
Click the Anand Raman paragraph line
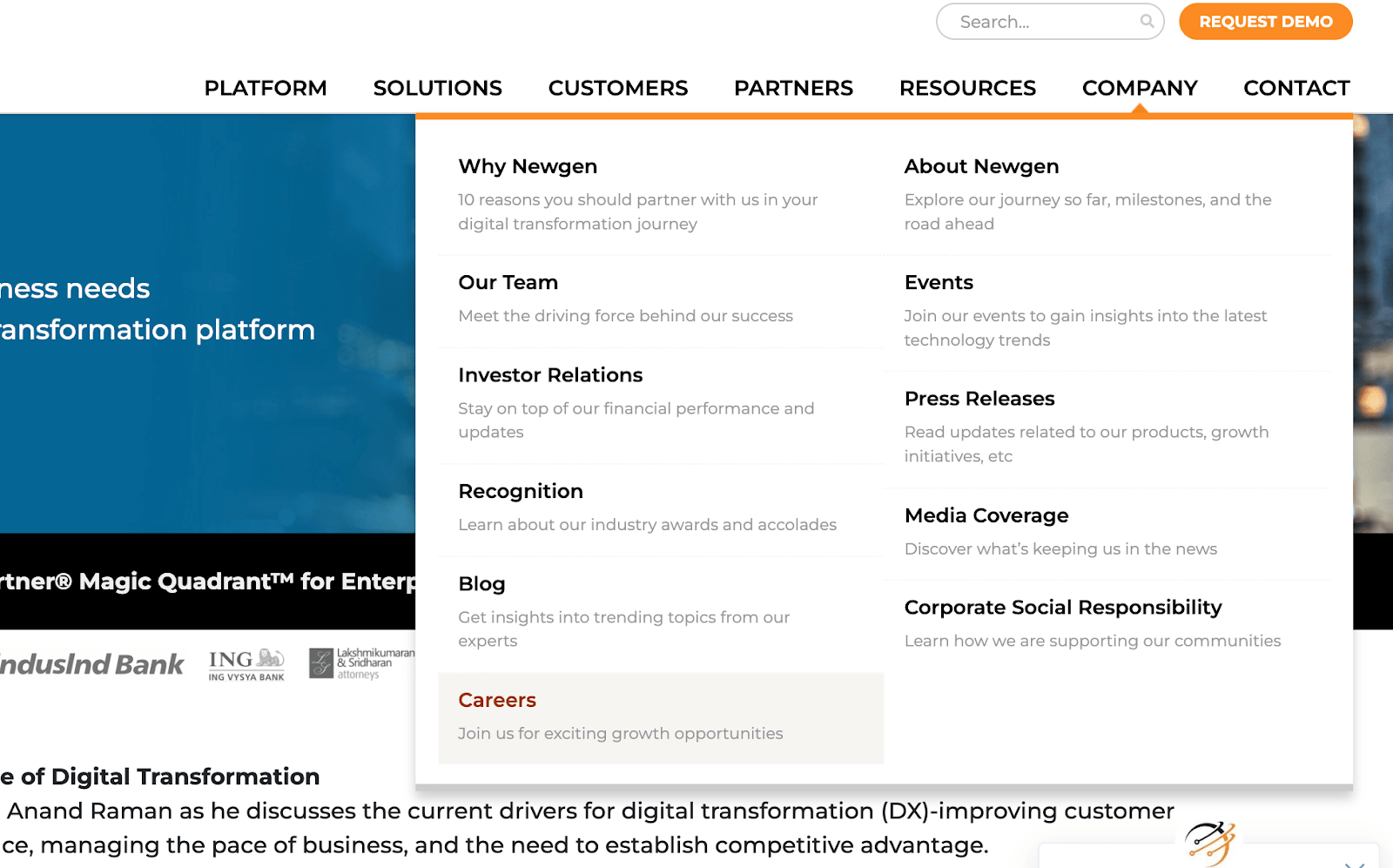pyautogui.click(x=590, y=811)
